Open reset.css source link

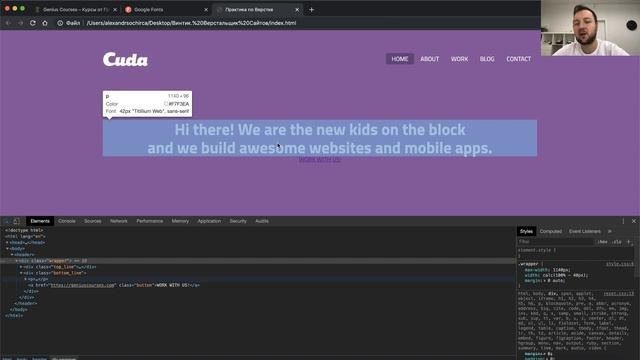pos(618,293)
